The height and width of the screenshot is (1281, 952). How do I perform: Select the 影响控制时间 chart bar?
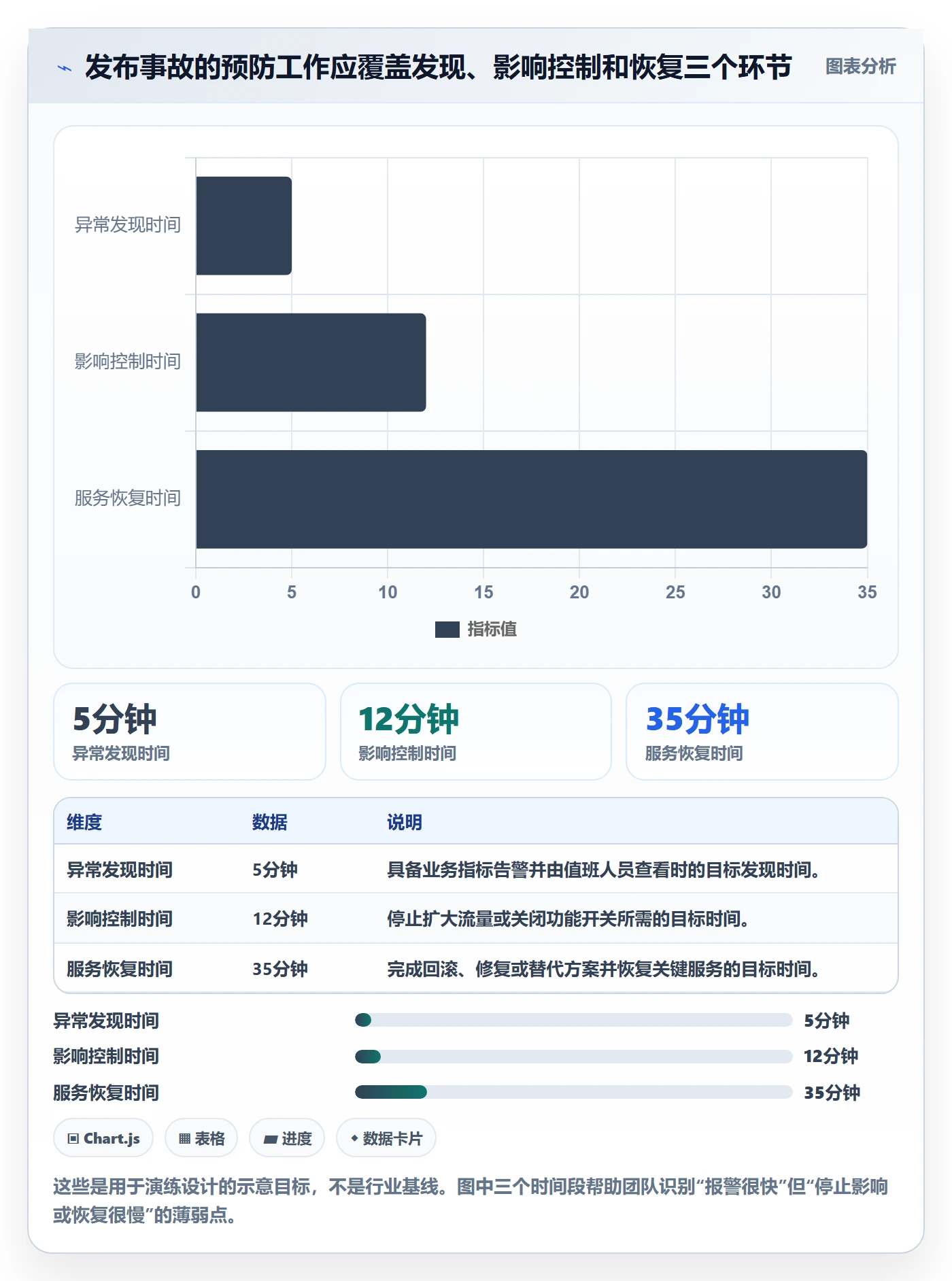pyautogui.click(x=311, y=362)
